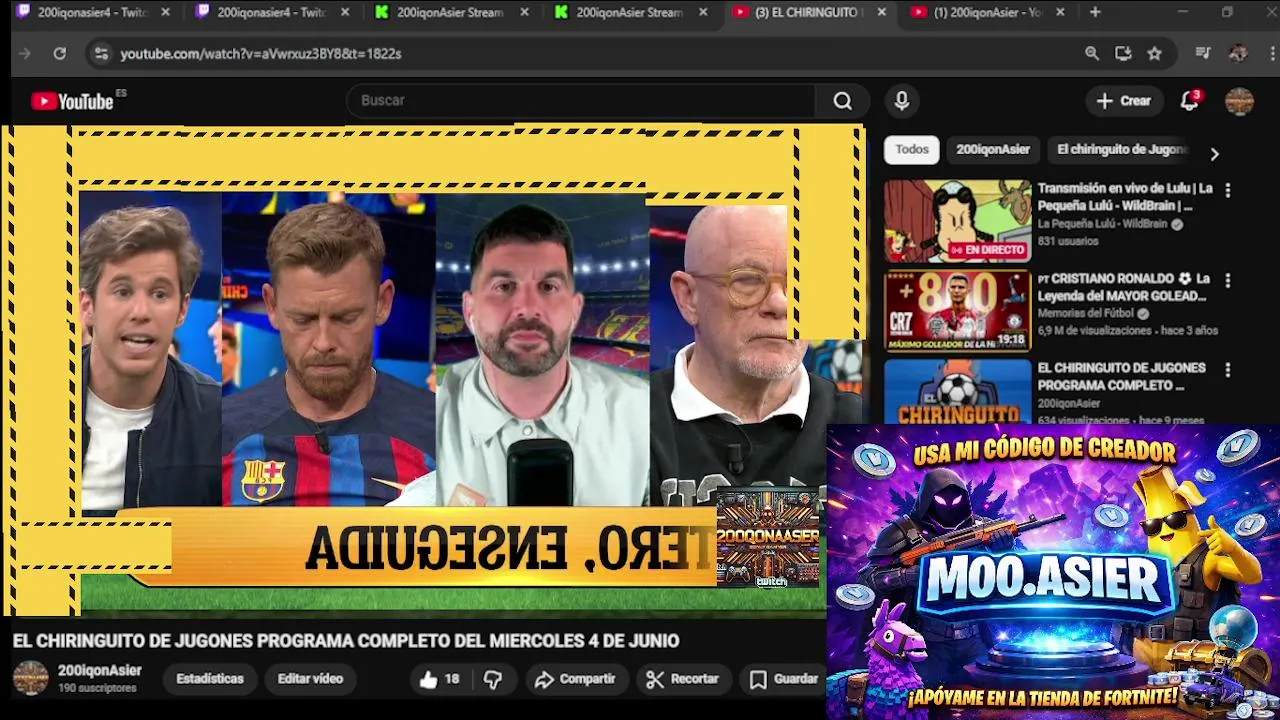Open CRISTIANO RONALDO La Leyenda title
Image resolution: width=1280 pixels, height=720 pixels.
click(x=1124, y=287)
